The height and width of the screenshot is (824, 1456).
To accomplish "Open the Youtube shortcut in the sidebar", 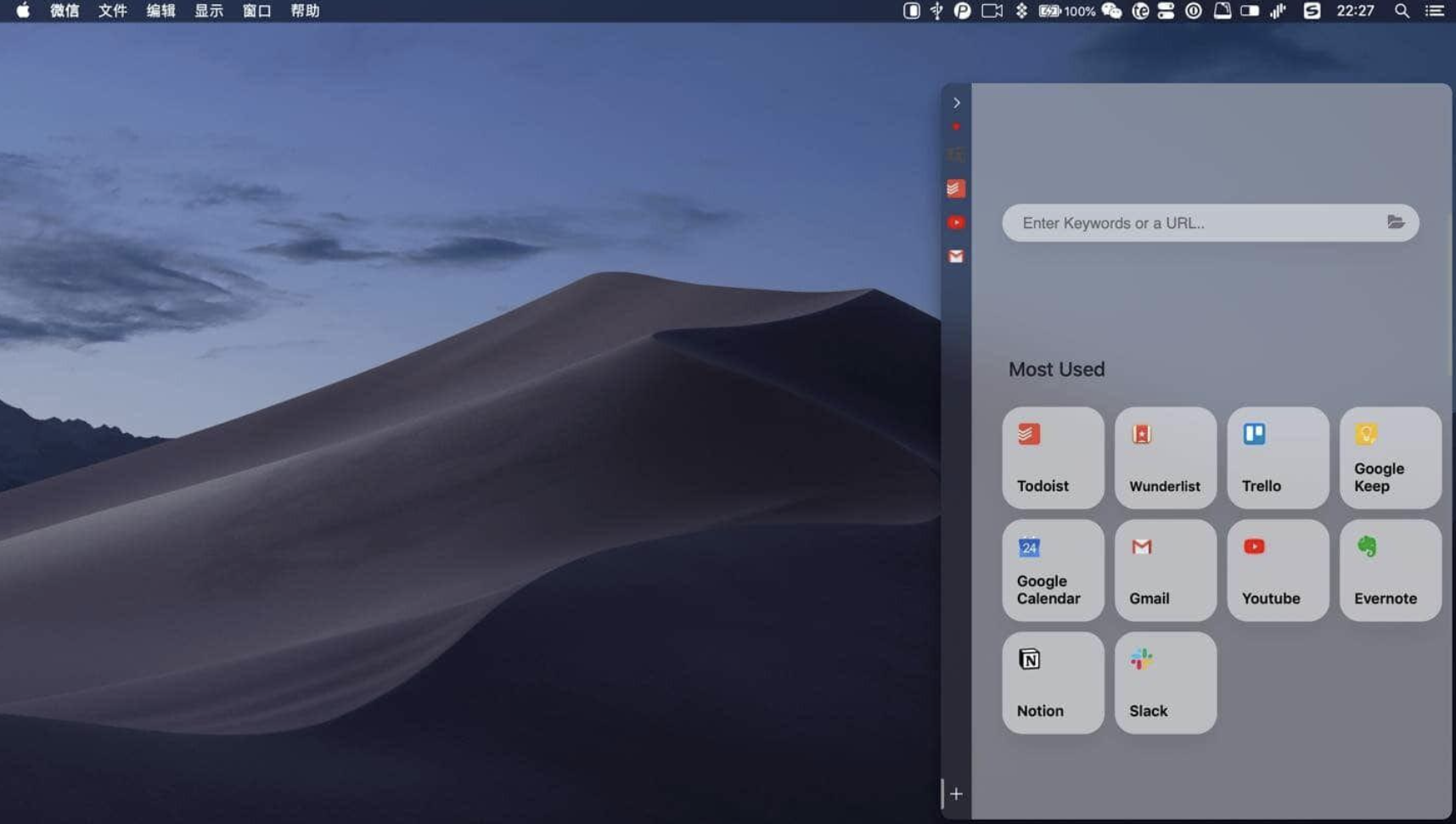I will tap(957, 222).
